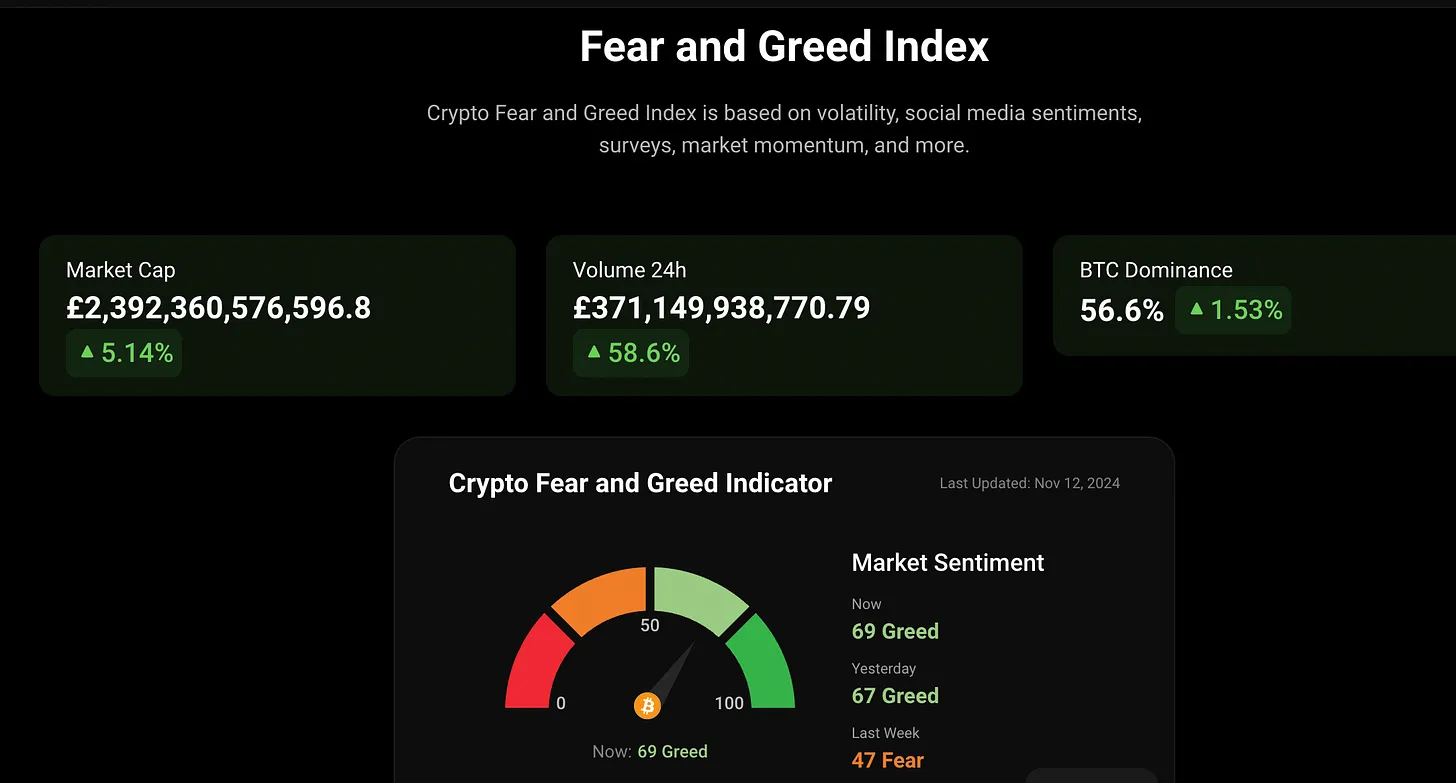Image resolution: width=1456 pixels, height=783 pixels.
Task: Click the green up arrow beside 5.14%
Action: coord(87,352)
